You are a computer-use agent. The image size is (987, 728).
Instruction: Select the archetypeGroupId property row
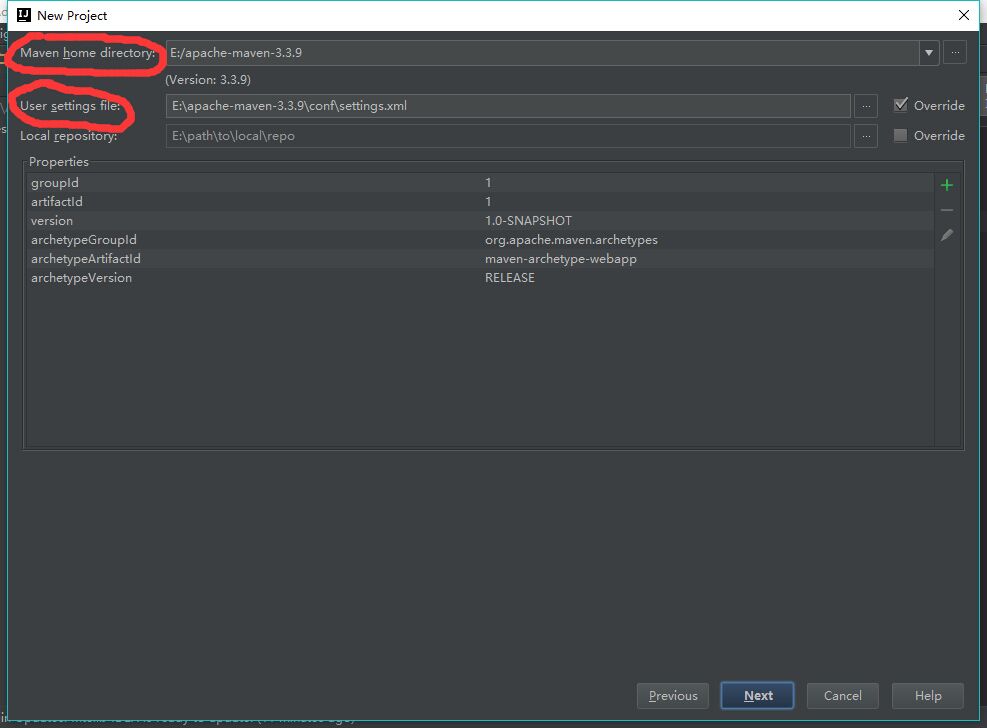pyautogui.click(x=480, y=240)
